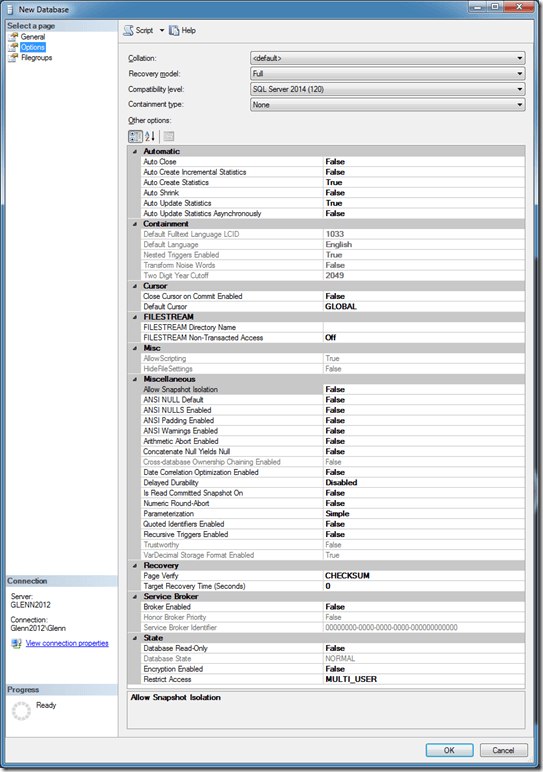Open the Help icon
This screenshot has height=772, width=543.
pos(174,31)
